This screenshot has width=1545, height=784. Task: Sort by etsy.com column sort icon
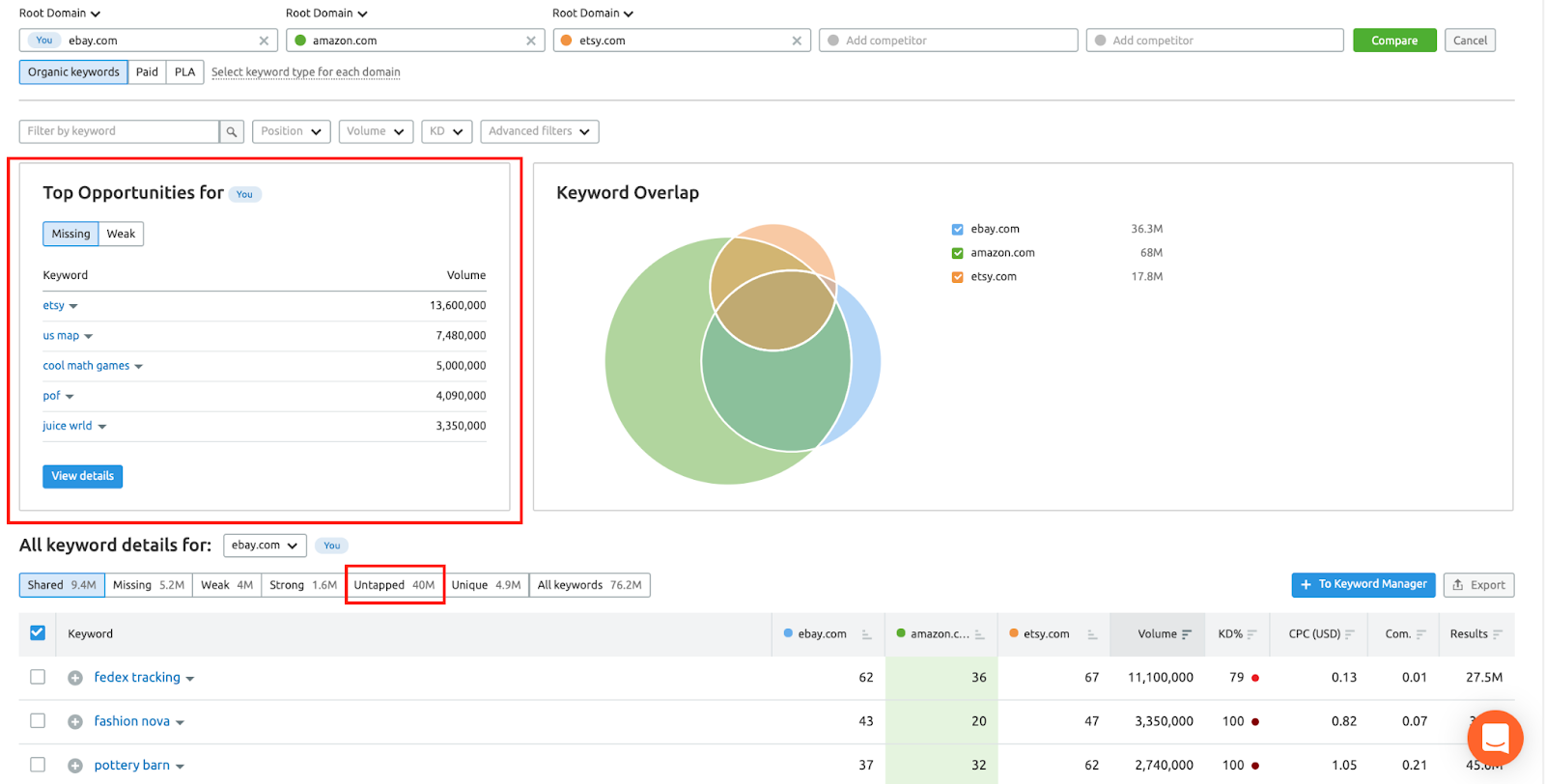coord(1092,634)
